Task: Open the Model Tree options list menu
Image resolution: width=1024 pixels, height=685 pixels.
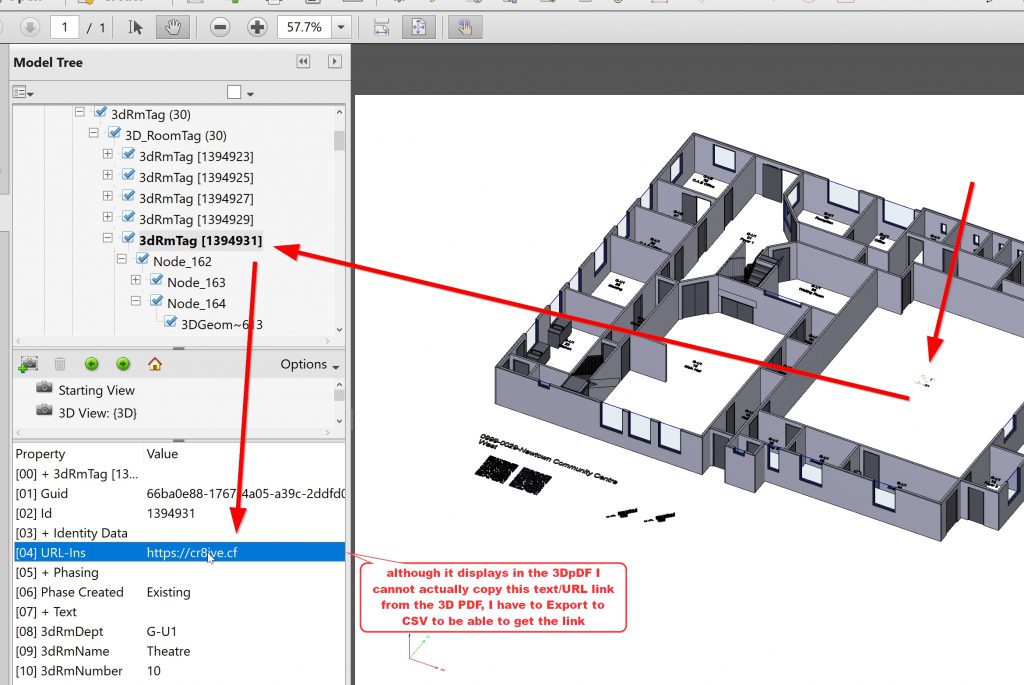Action: 23,92
